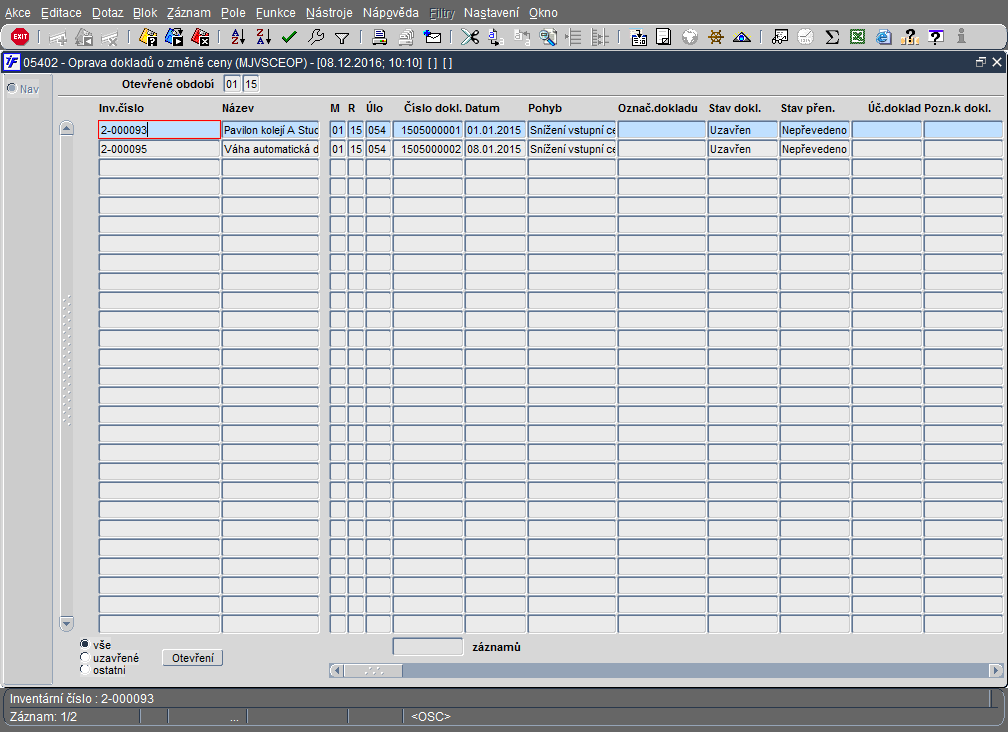Click Inv.číslo field with 2-000095
1008x732 pixels.
click(159, 149)
